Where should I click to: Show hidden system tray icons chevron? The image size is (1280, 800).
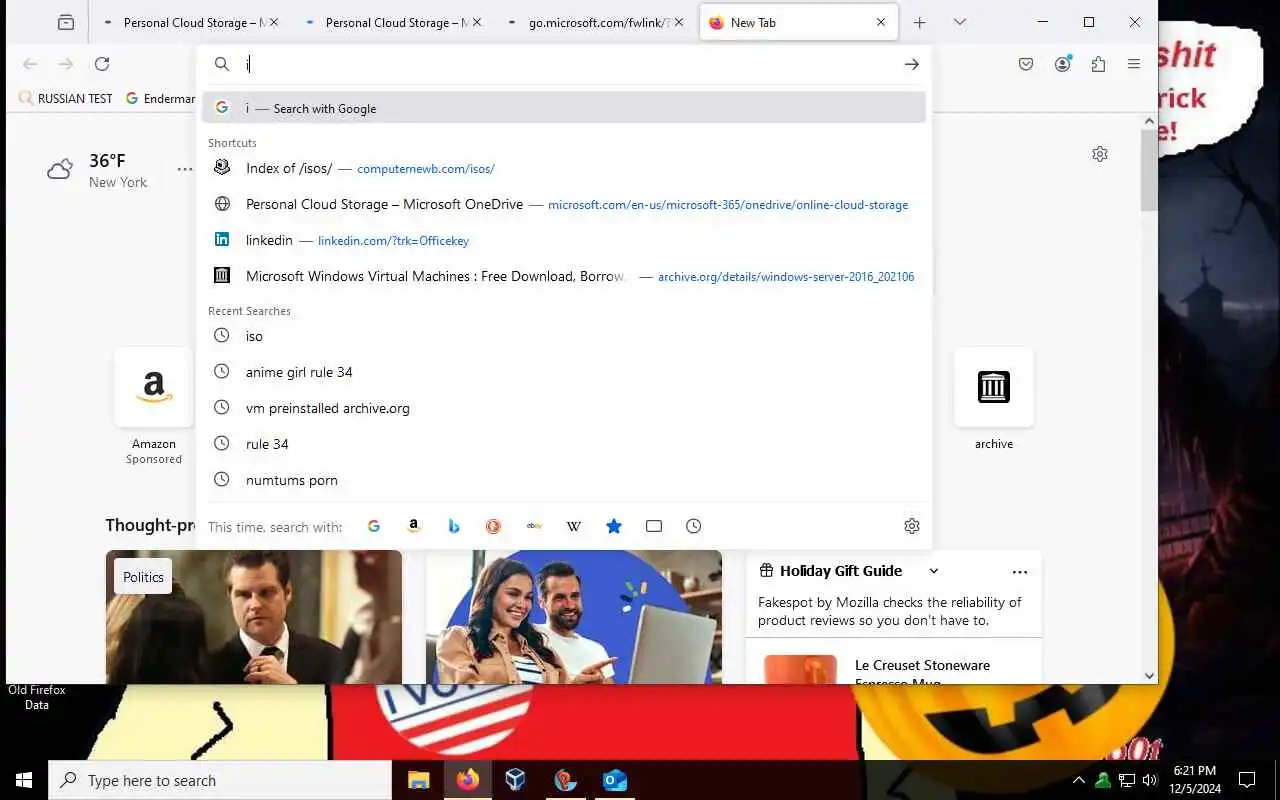tap(1078, 780)
